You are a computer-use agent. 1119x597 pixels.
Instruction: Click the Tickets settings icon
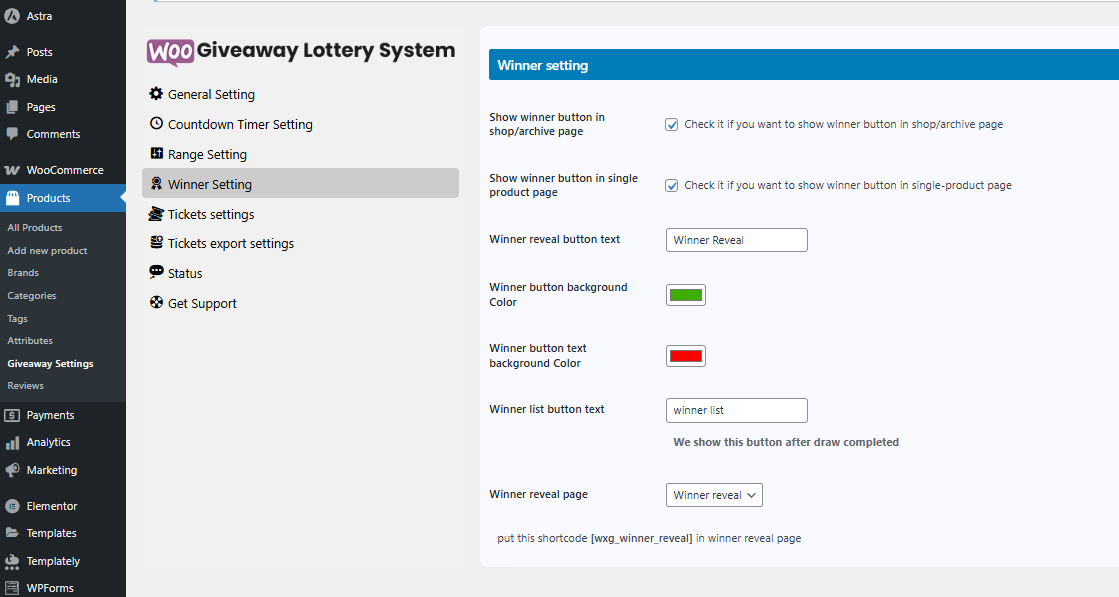(156, 214)
